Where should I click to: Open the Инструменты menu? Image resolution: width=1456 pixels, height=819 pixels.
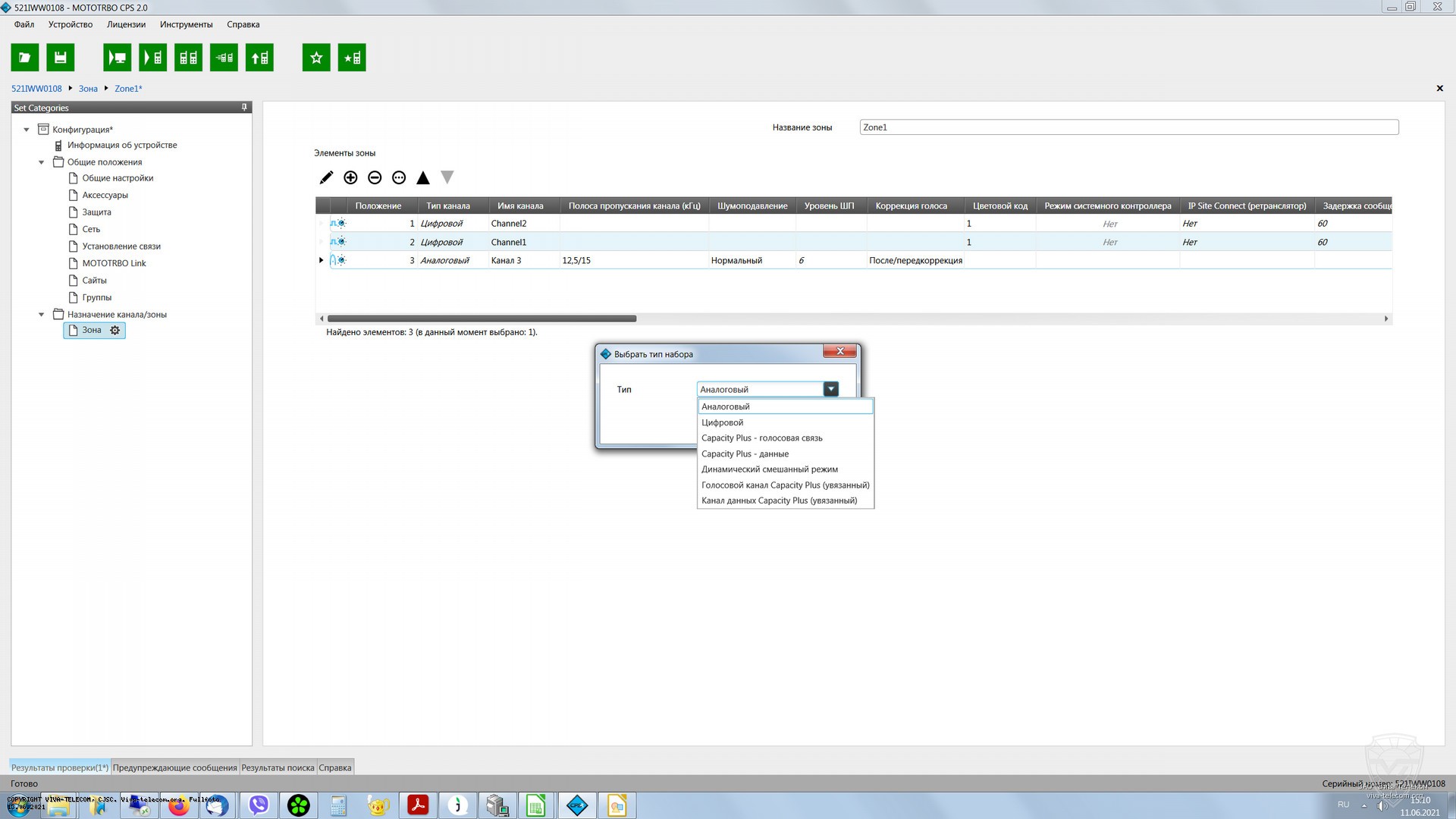click(x=186, y=24)
